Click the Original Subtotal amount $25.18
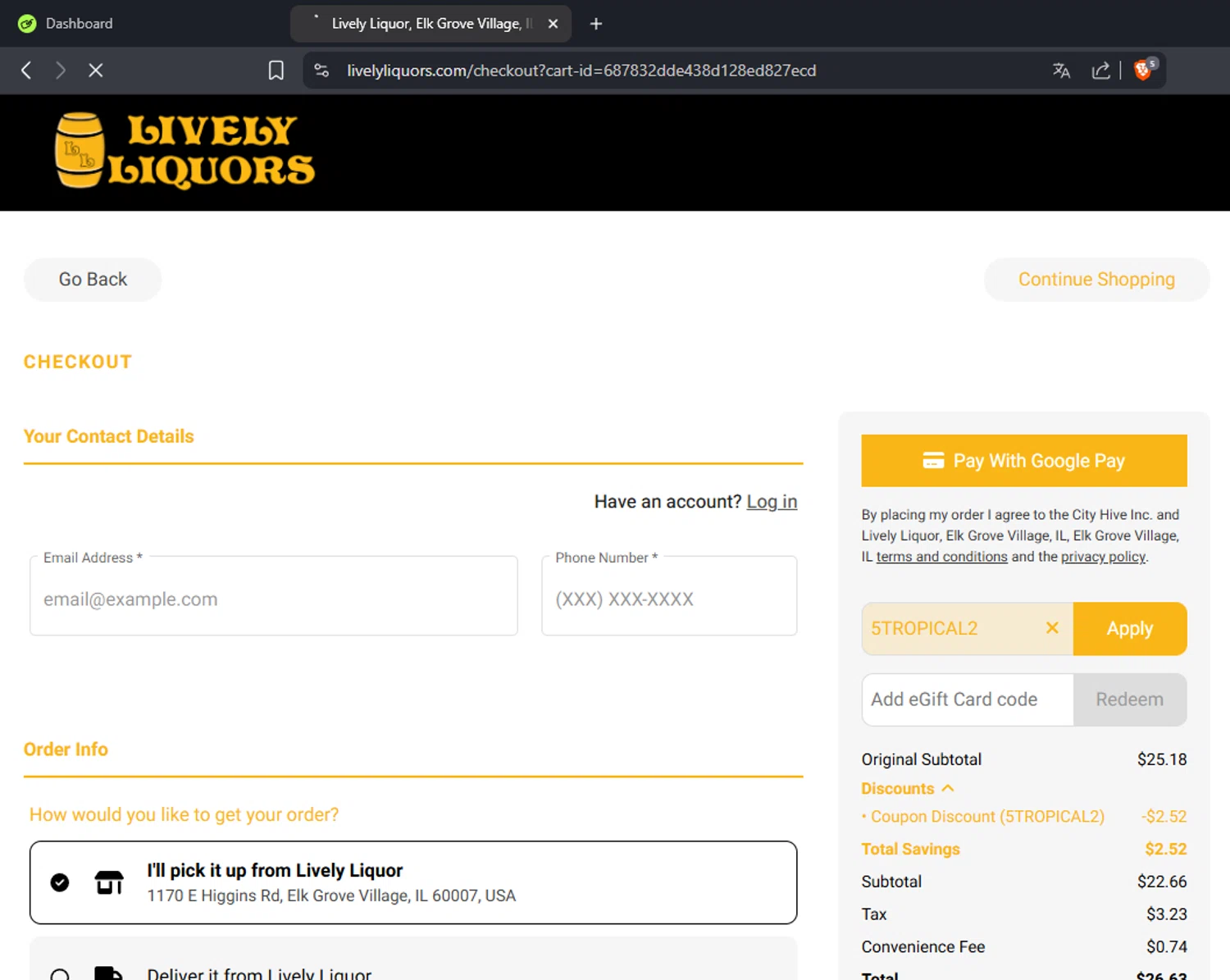 point(1162,759)
